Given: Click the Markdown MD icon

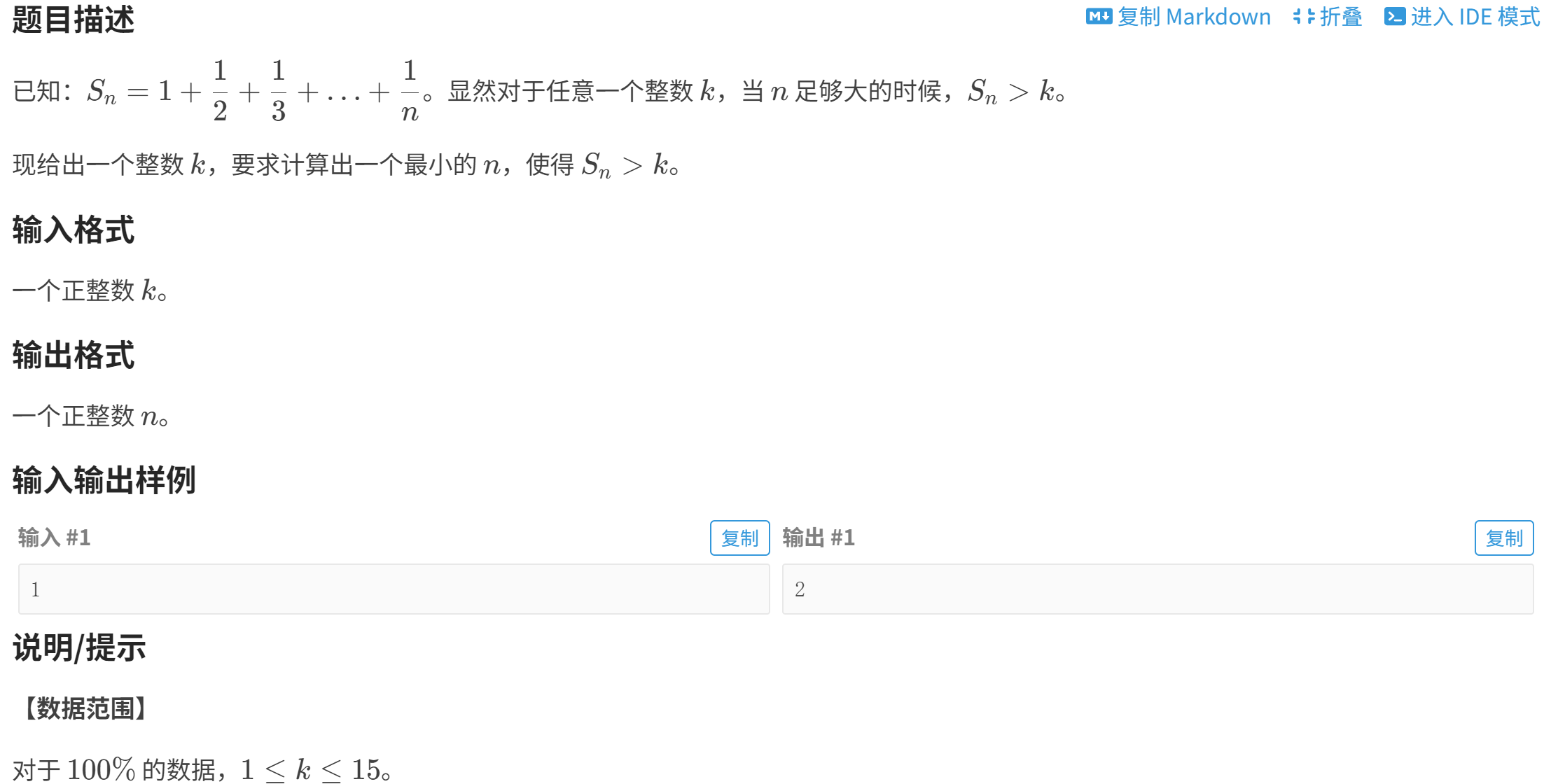Looking at the screenshot, I should coord(1099,16).
